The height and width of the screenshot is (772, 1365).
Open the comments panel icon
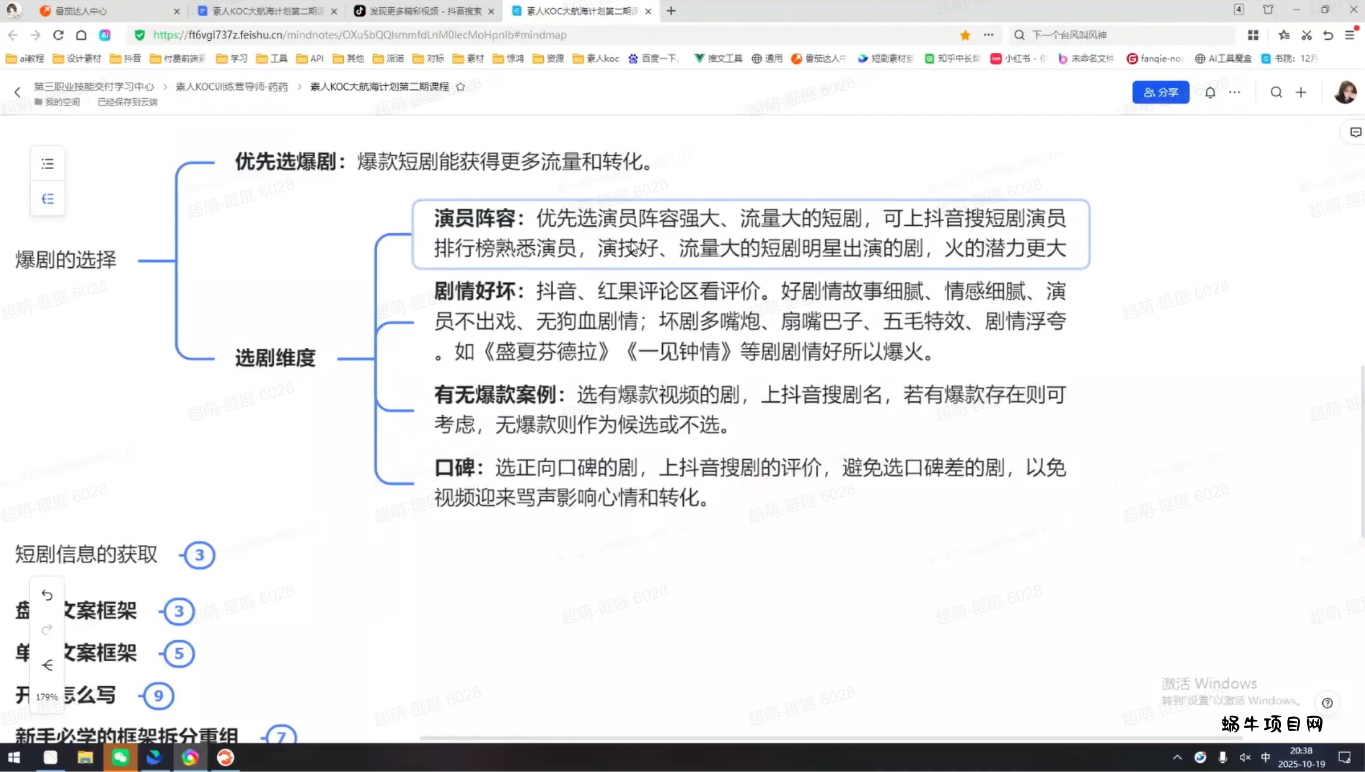coord(1355,132)
